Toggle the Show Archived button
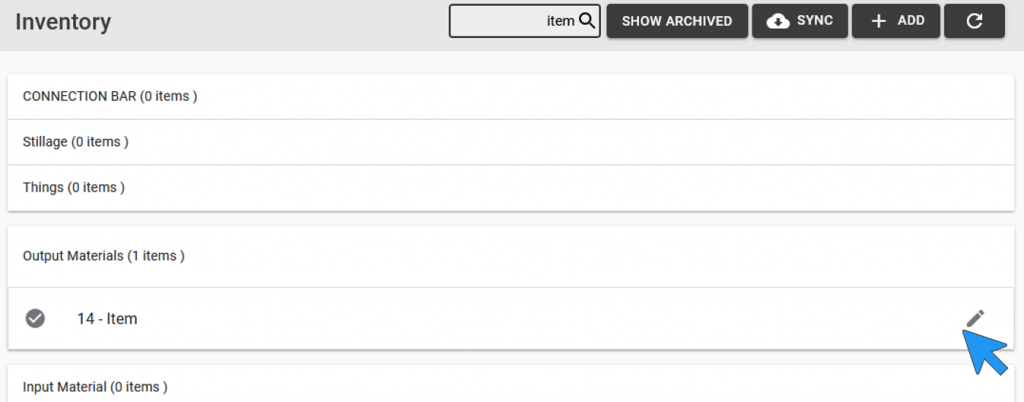Image resolution: width=1024 pixels, height=402 pixels. 677,21
